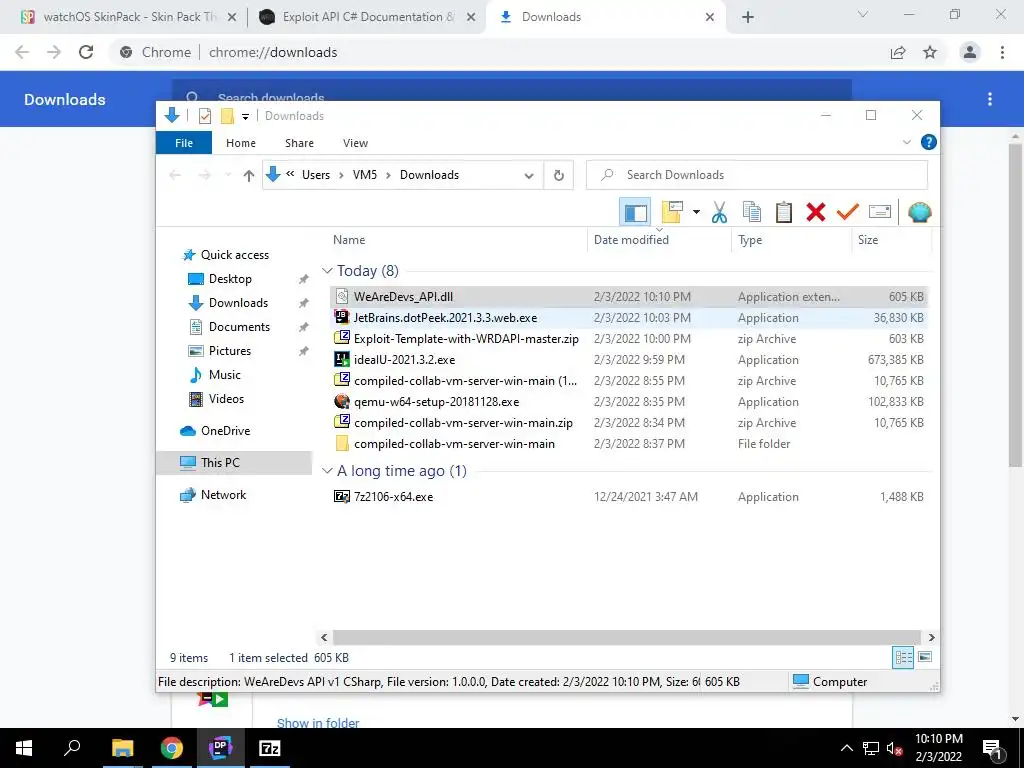Image resolution: width=1024 pixels, height=768 pixels.
Task: Select OneDrive in the navigation pane
Action: [x=225, y=431]
